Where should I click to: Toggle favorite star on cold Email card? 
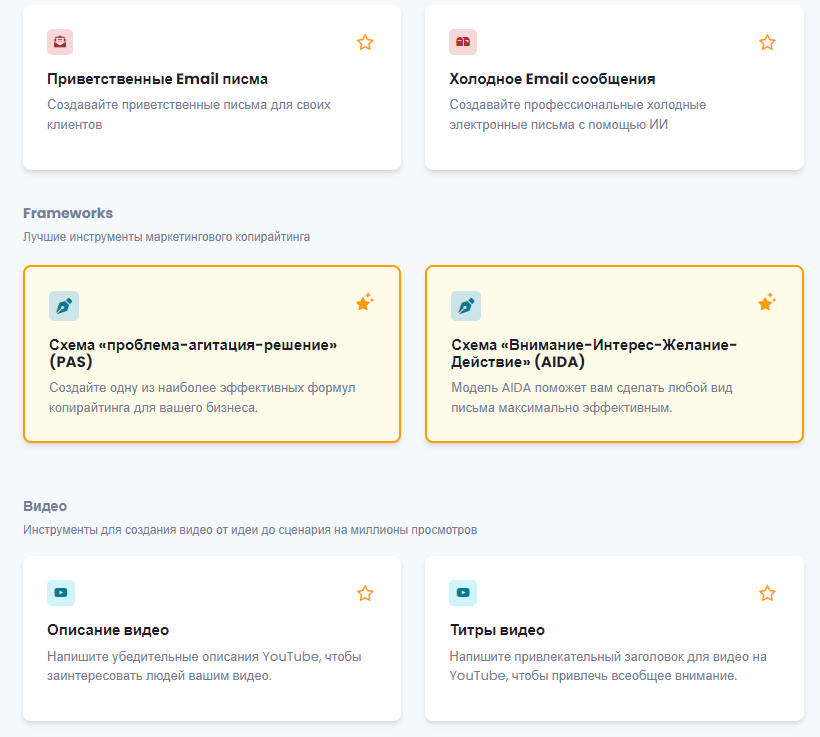767,42
